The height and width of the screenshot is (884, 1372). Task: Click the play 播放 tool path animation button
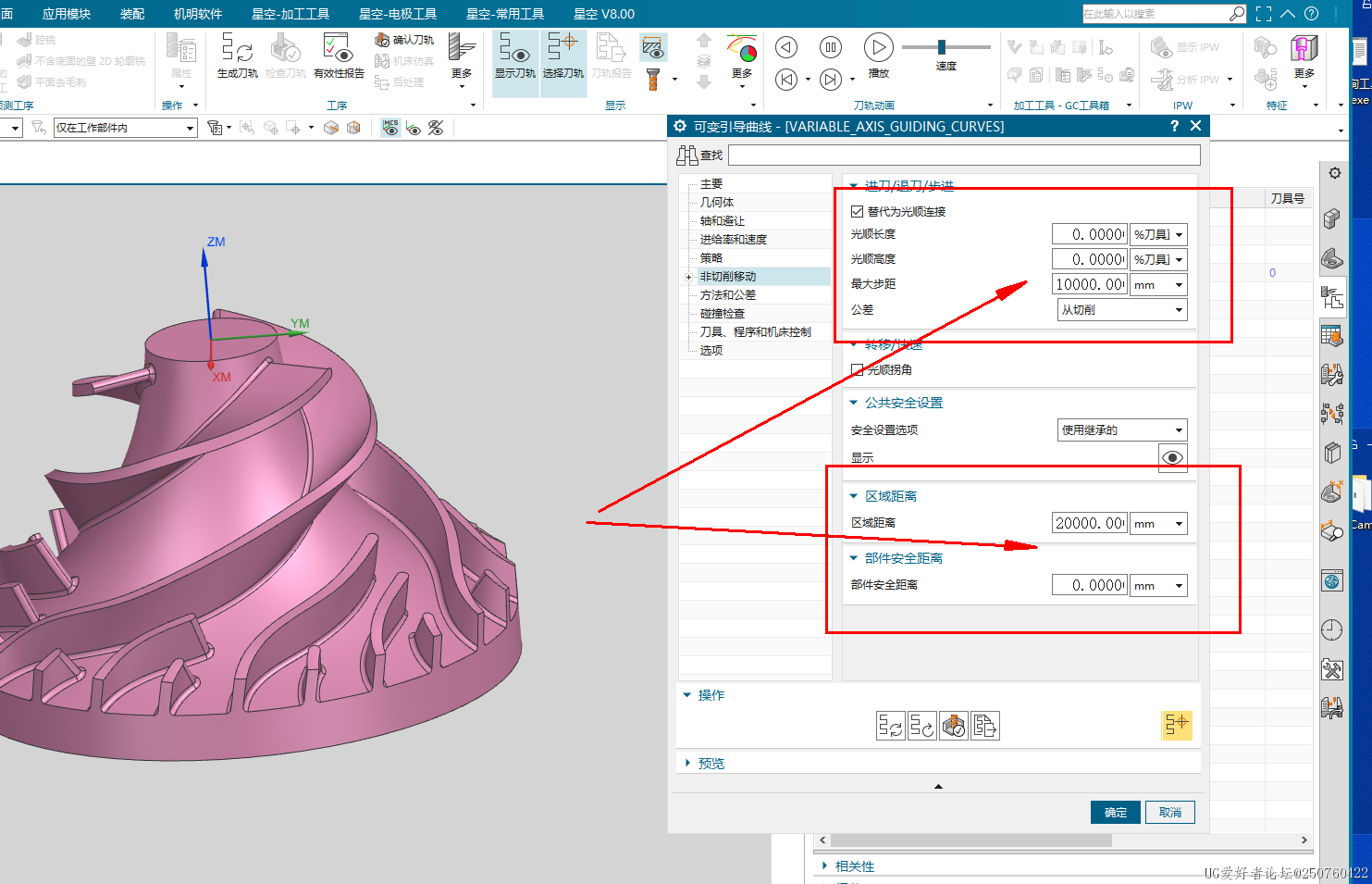(x=878, y=47)
